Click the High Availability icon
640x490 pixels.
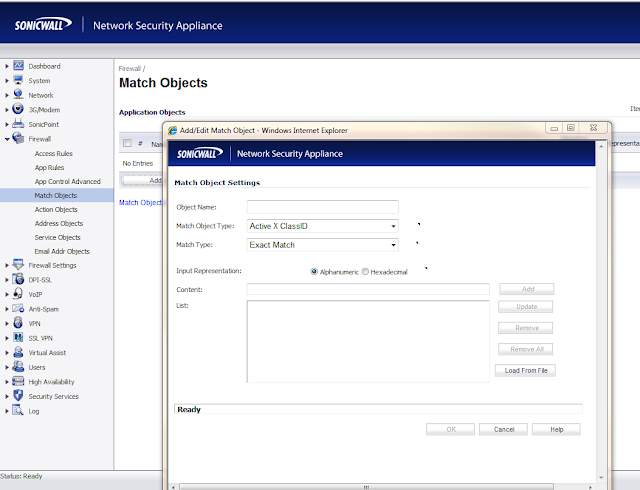pos(18,381)
